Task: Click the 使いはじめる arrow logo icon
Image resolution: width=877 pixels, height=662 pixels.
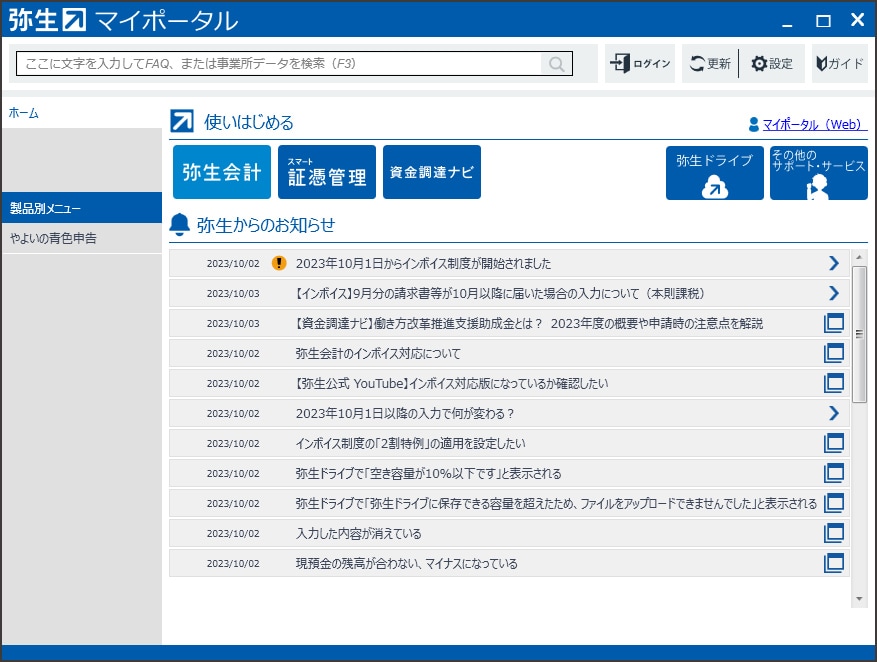Action: click(x=182, y=121)
